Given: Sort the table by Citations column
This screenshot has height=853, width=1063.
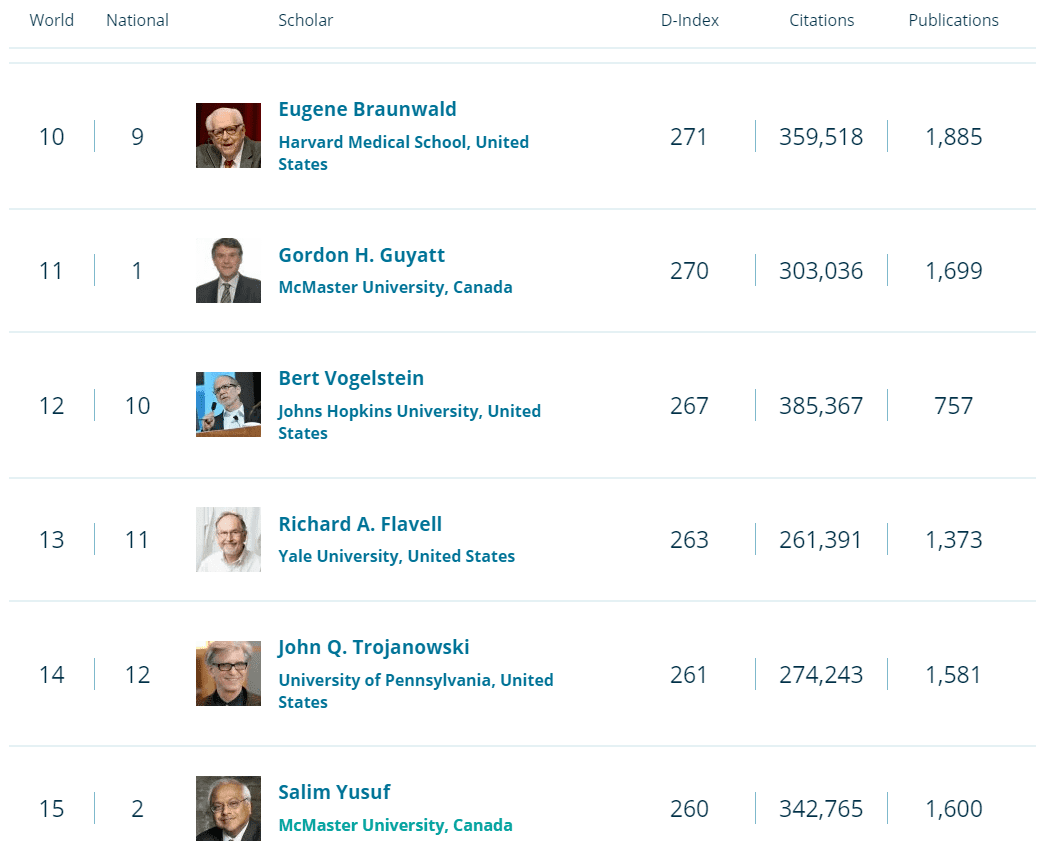Looking at the screenshot, I should pos(821,20).
